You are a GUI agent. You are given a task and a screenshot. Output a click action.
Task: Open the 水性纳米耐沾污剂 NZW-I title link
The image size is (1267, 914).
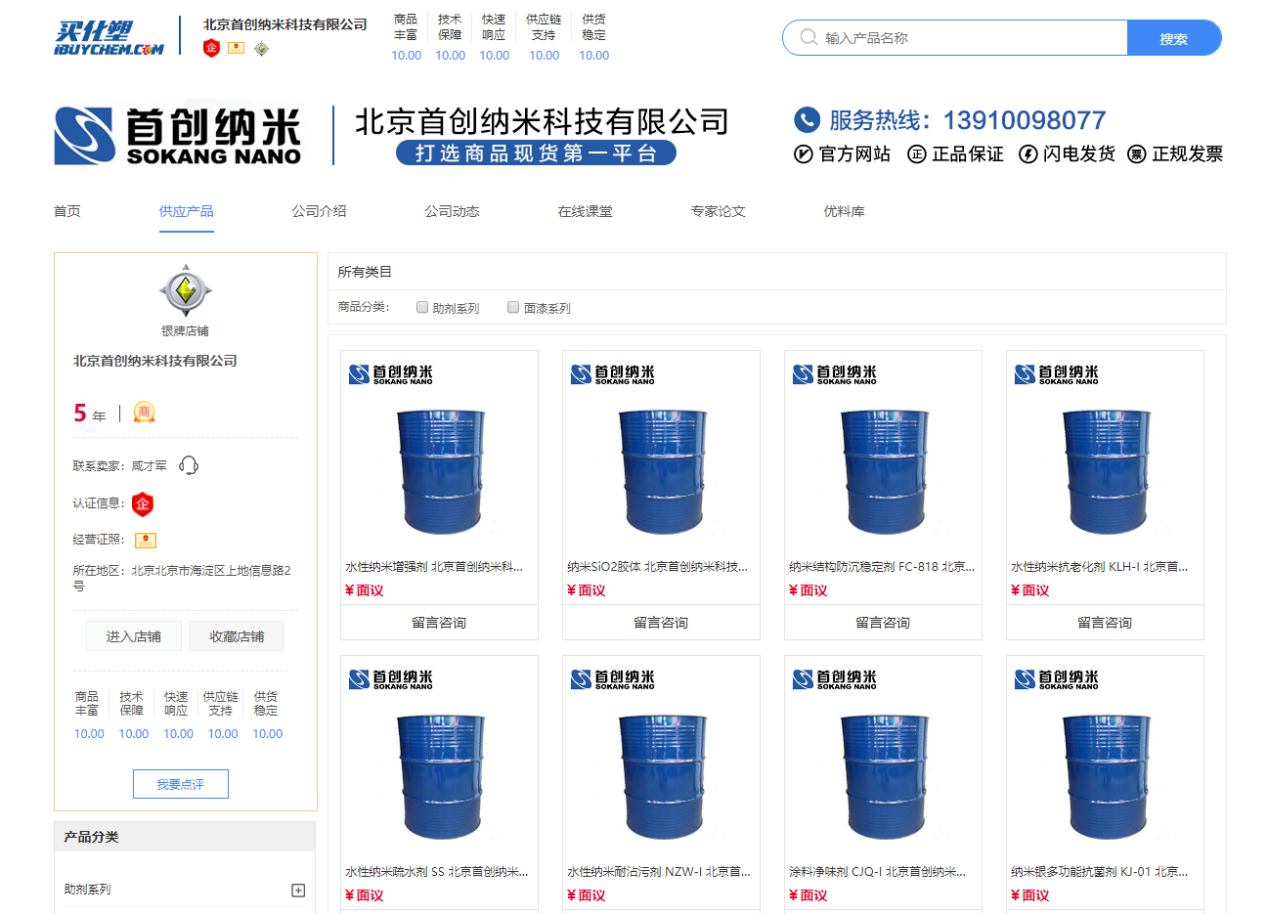[x=659, y=872]
